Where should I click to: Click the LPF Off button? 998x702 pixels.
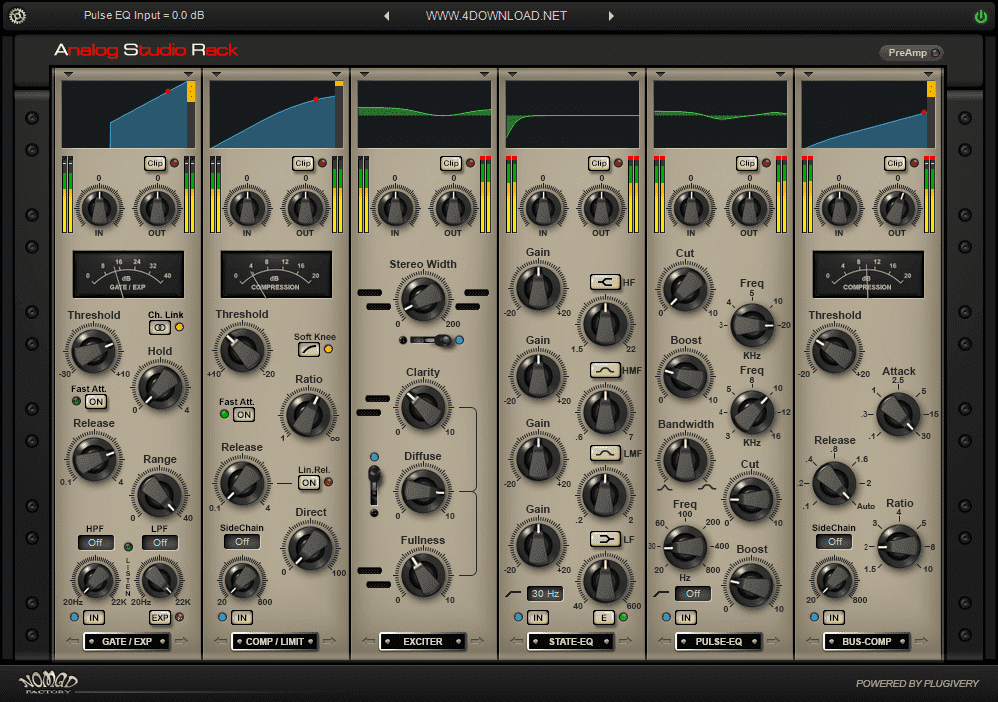pos(160,542)
